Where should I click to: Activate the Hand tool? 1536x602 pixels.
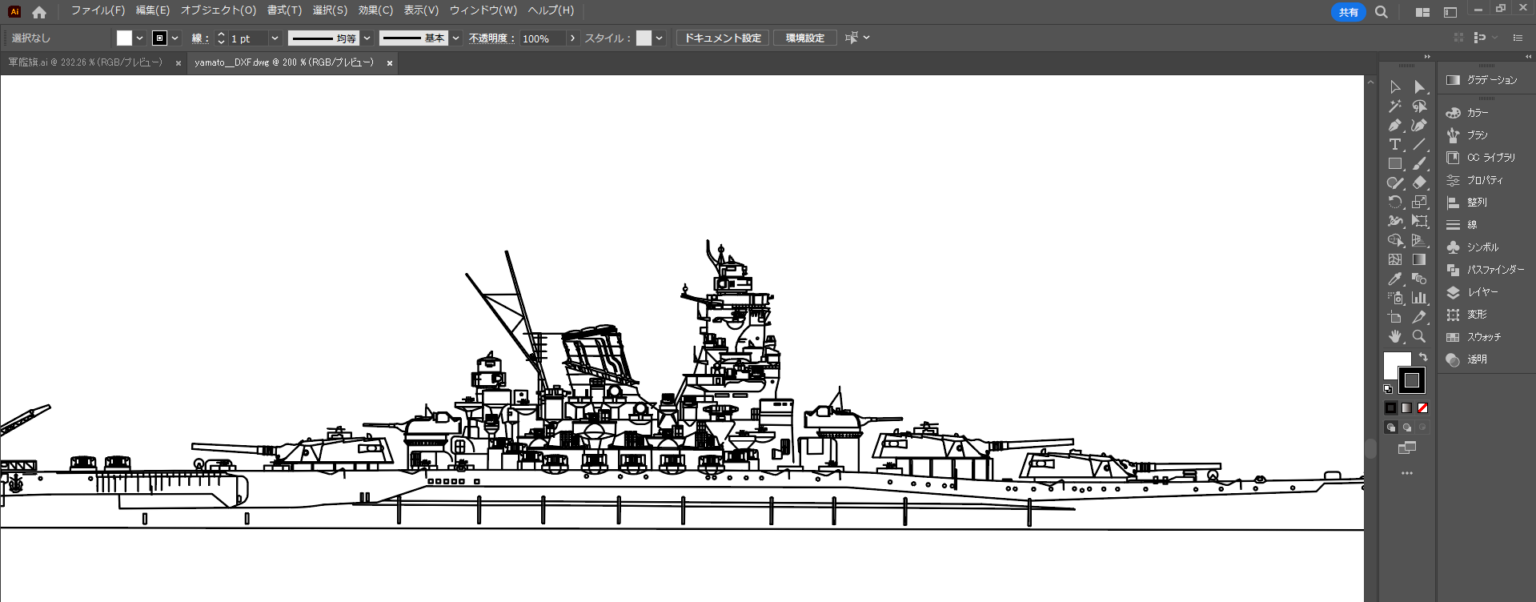click(1395, 336)
